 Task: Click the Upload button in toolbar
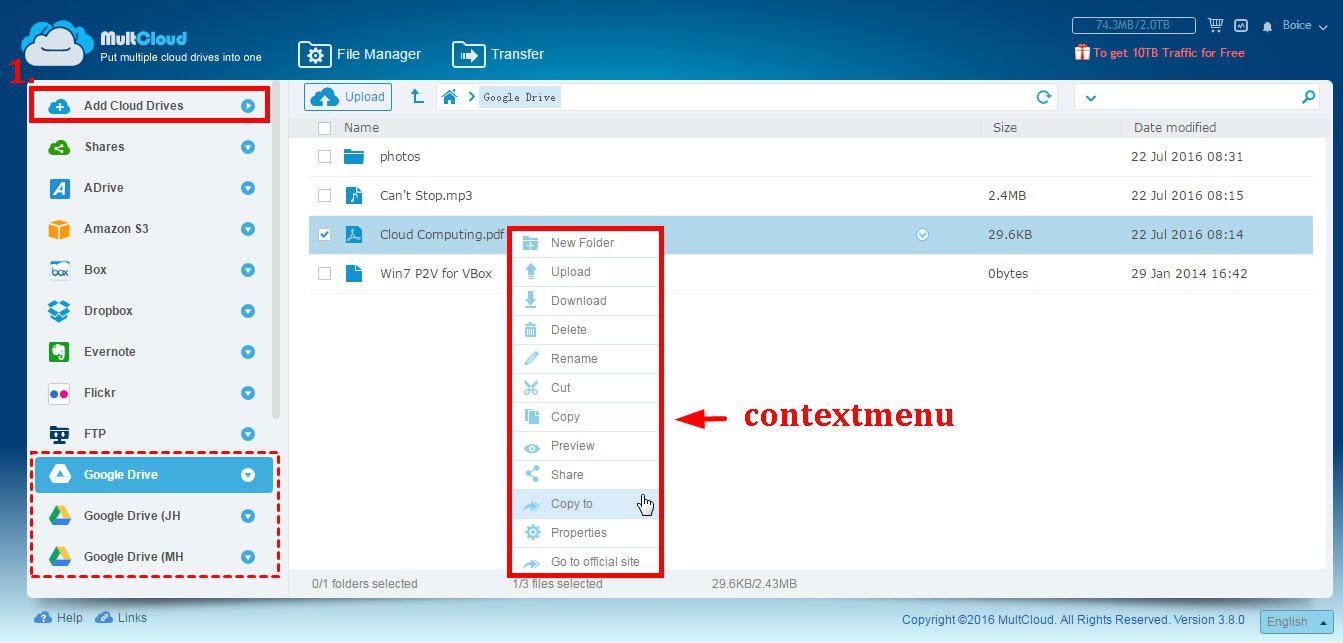[x=348, y=97]
